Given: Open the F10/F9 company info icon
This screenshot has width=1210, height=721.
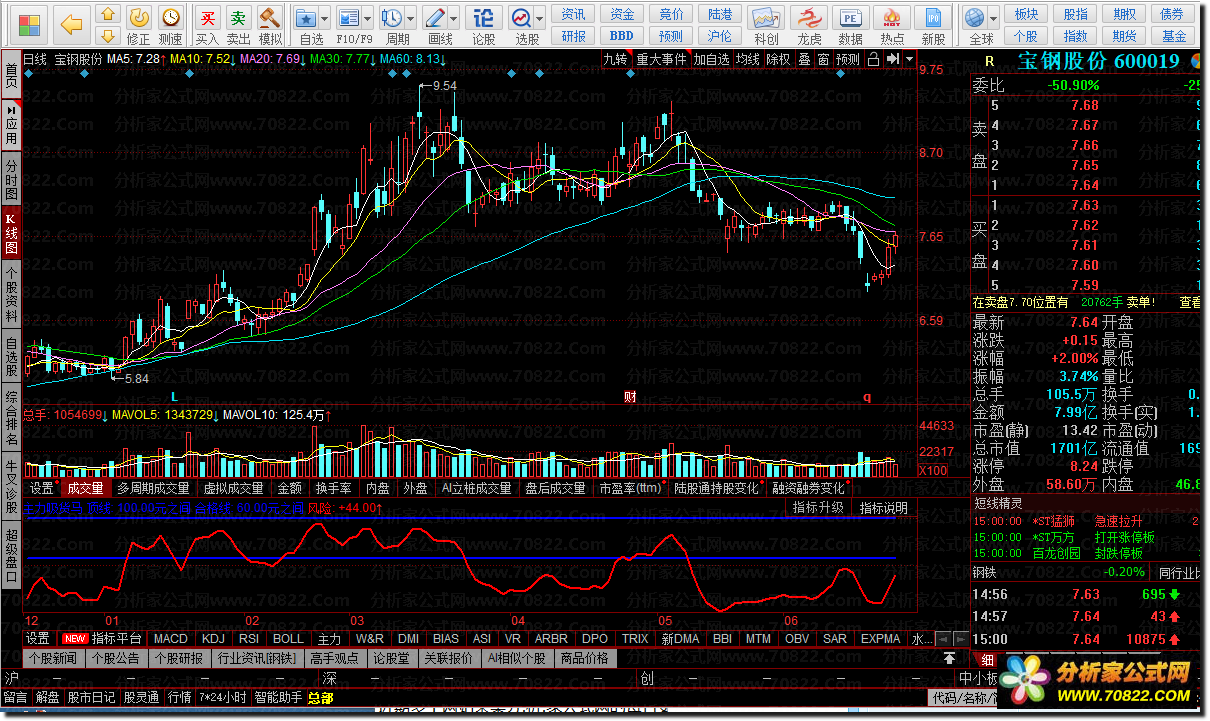Looking at the screenshot, I should point(348,18).
